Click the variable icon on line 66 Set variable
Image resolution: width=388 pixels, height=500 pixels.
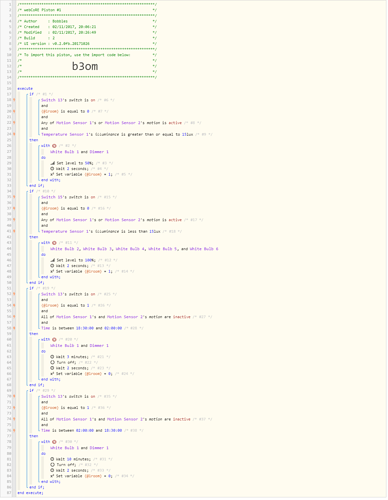(x=52, y=374)
